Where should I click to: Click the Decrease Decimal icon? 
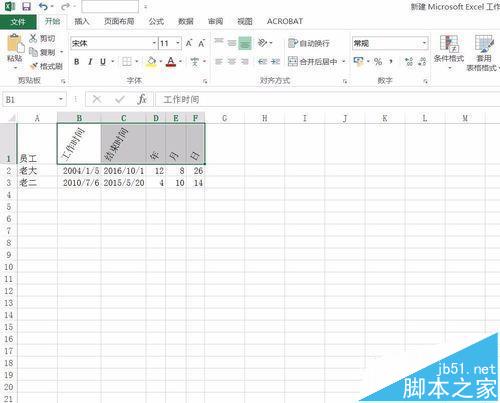click(x=422, y=61)
